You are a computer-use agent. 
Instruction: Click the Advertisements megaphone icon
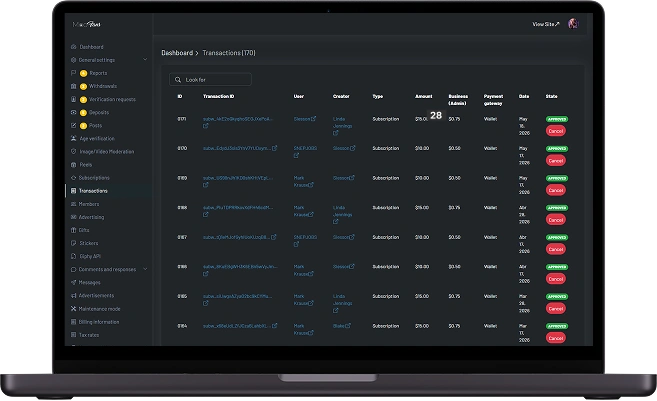coord(74,295)
